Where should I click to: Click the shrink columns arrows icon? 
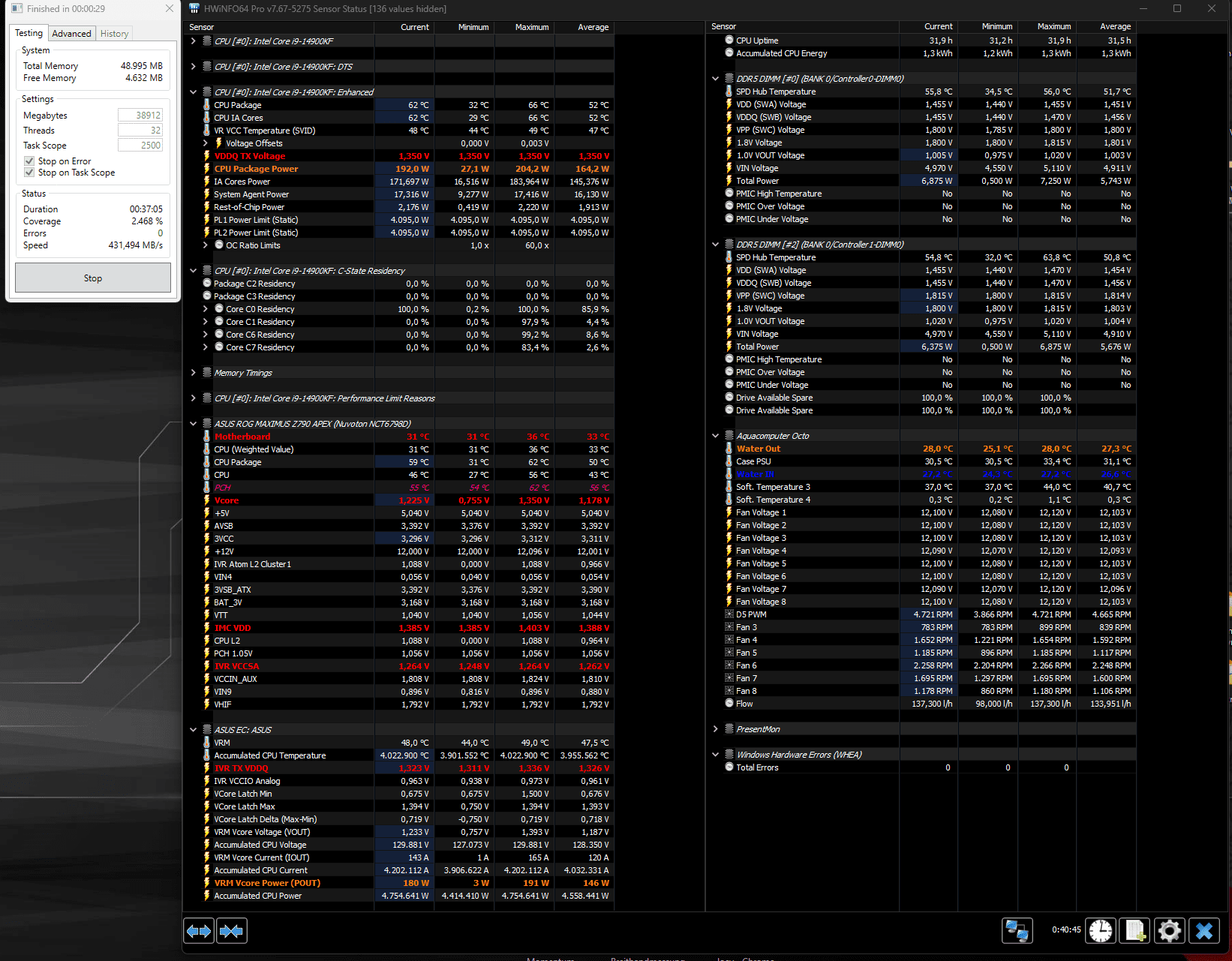[232, 931]
